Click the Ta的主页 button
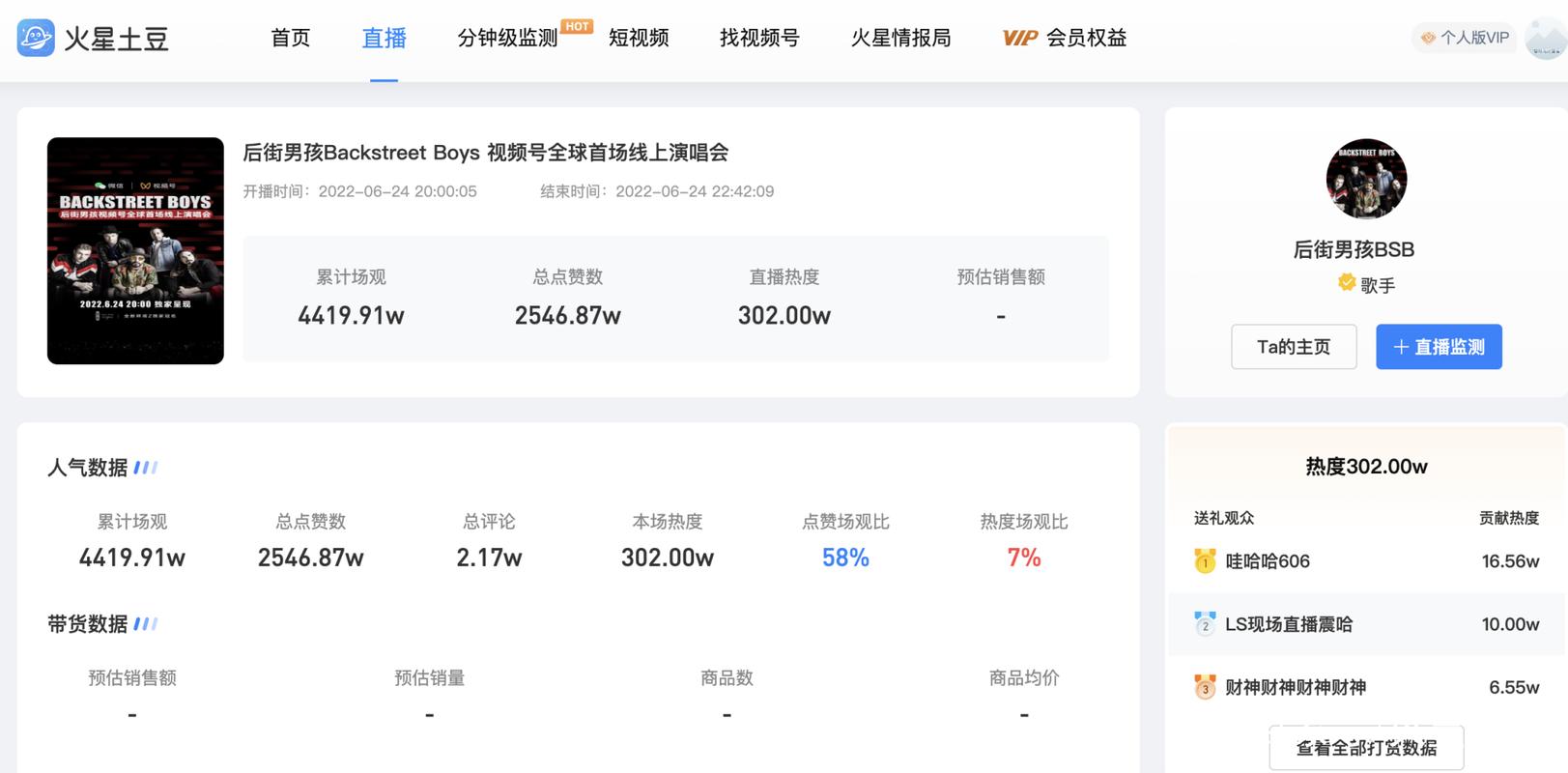Viewport: 1568px width, 773px height. pyautogui.click(x=1294, y=347)
